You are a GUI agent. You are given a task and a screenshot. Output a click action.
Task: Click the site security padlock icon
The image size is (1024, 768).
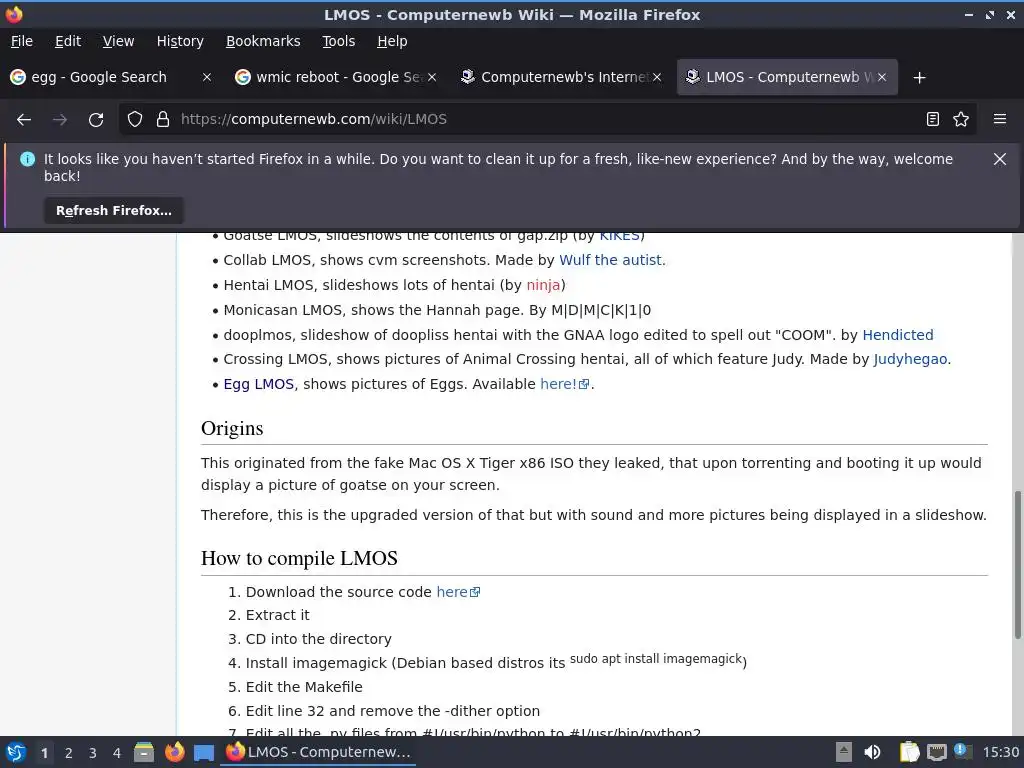click(x=163, y=120)
